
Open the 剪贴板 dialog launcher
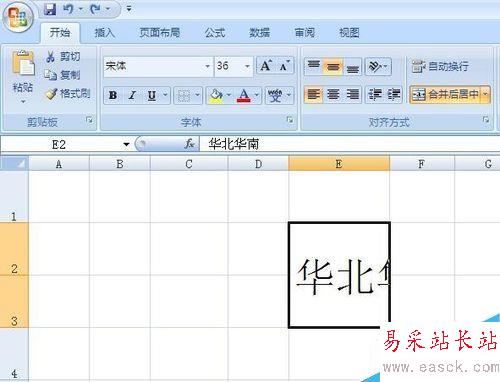pyautogui.click(x=89, y=119)
